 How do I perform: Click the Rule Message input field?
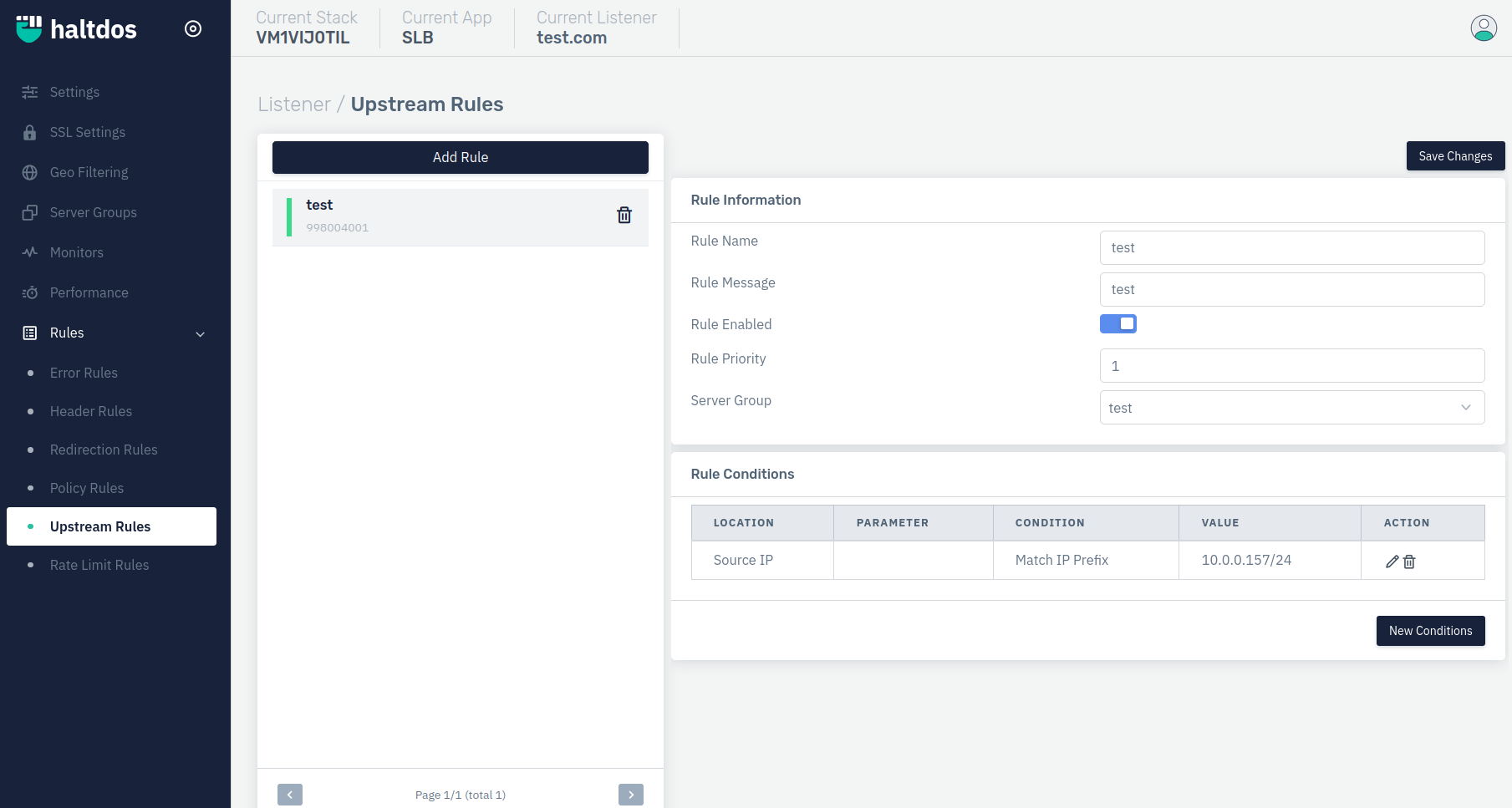point(1292,289)
